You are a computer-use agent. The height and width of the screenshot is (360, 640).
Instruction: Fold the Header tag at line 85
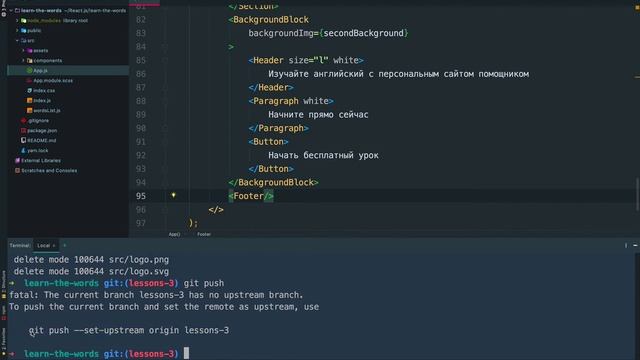[x=165, y=60]
